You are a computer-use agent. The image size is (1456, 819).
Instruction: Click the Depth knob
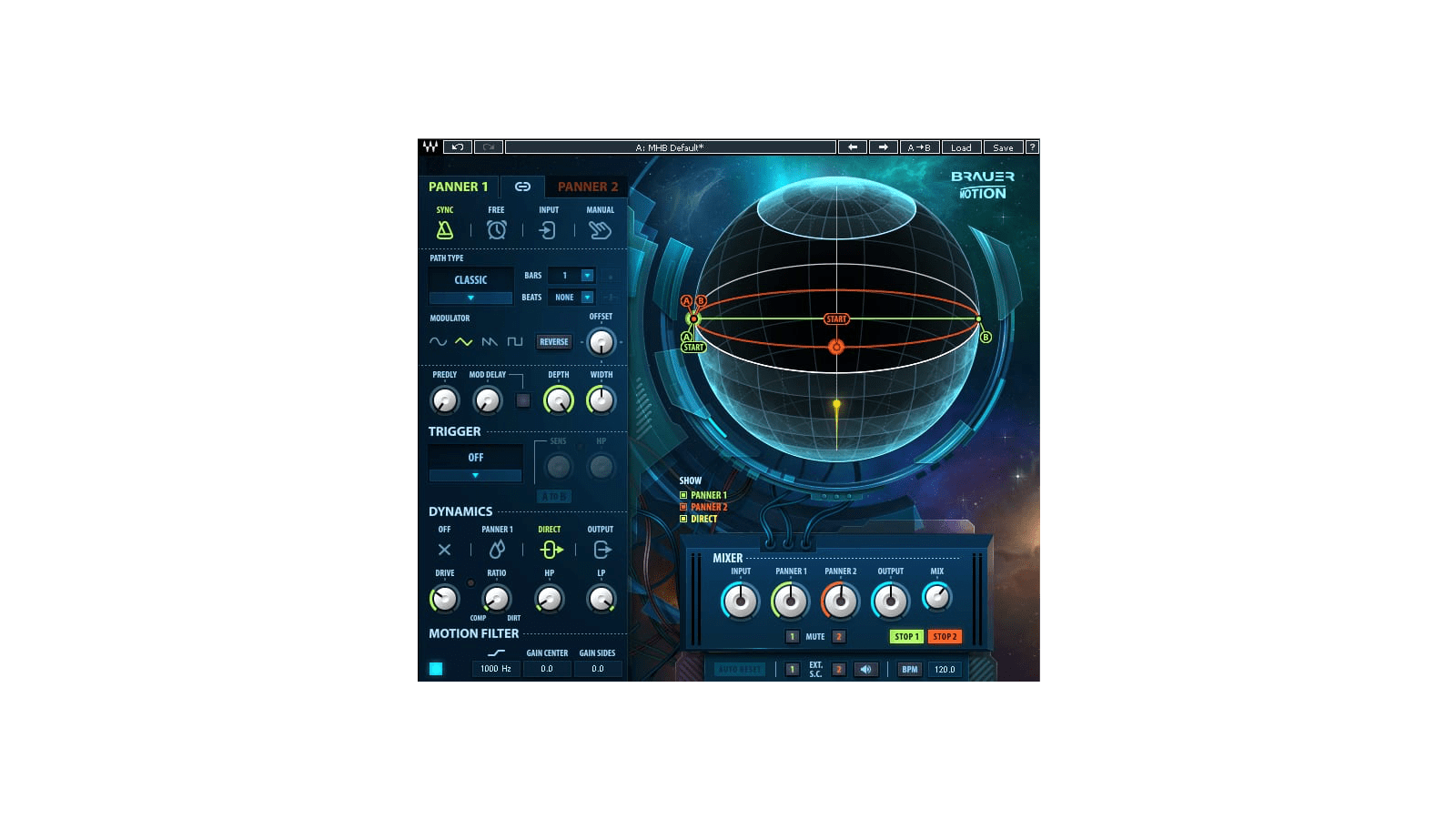(x=559, y=400)
